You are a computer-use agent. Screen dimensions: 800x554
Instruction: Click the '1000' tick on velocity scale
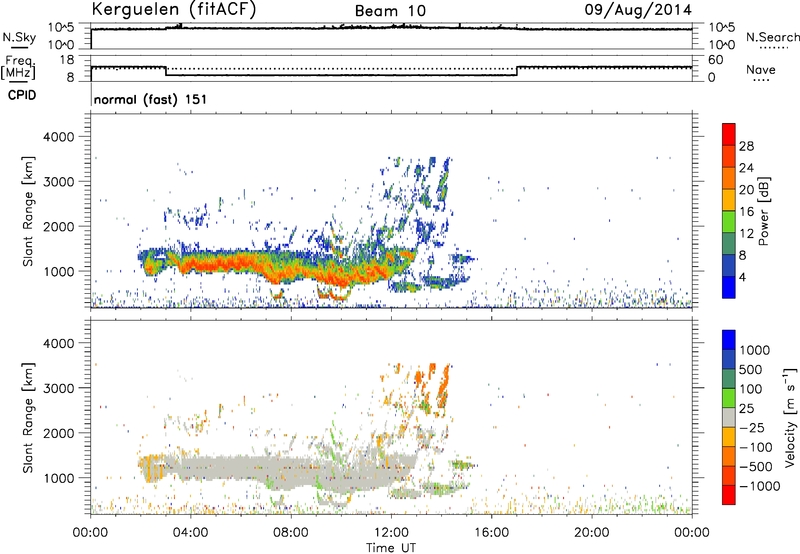point(755,350)
